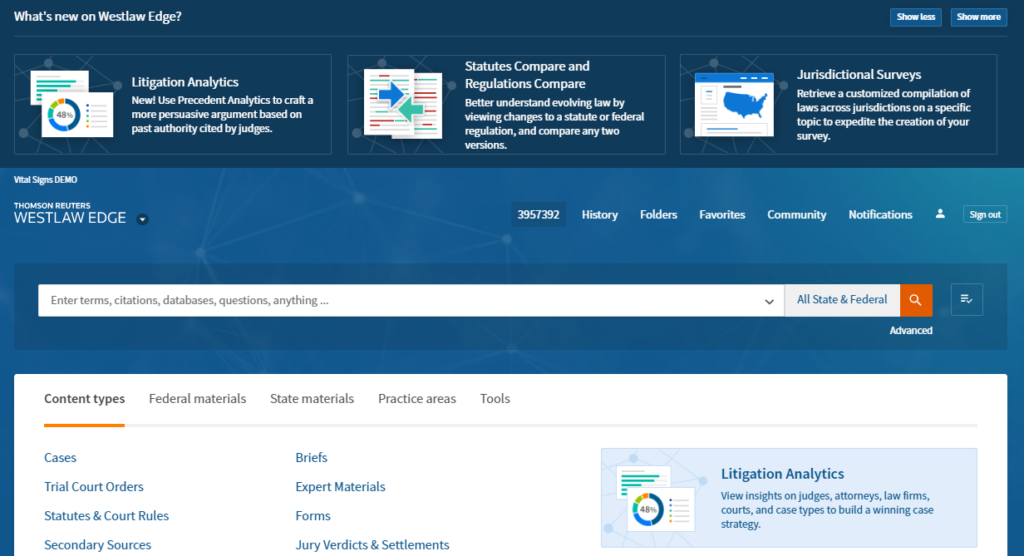Screen dimensions: 1024x556
Task: Click into the main search text field
Action: tap(400, 301)
